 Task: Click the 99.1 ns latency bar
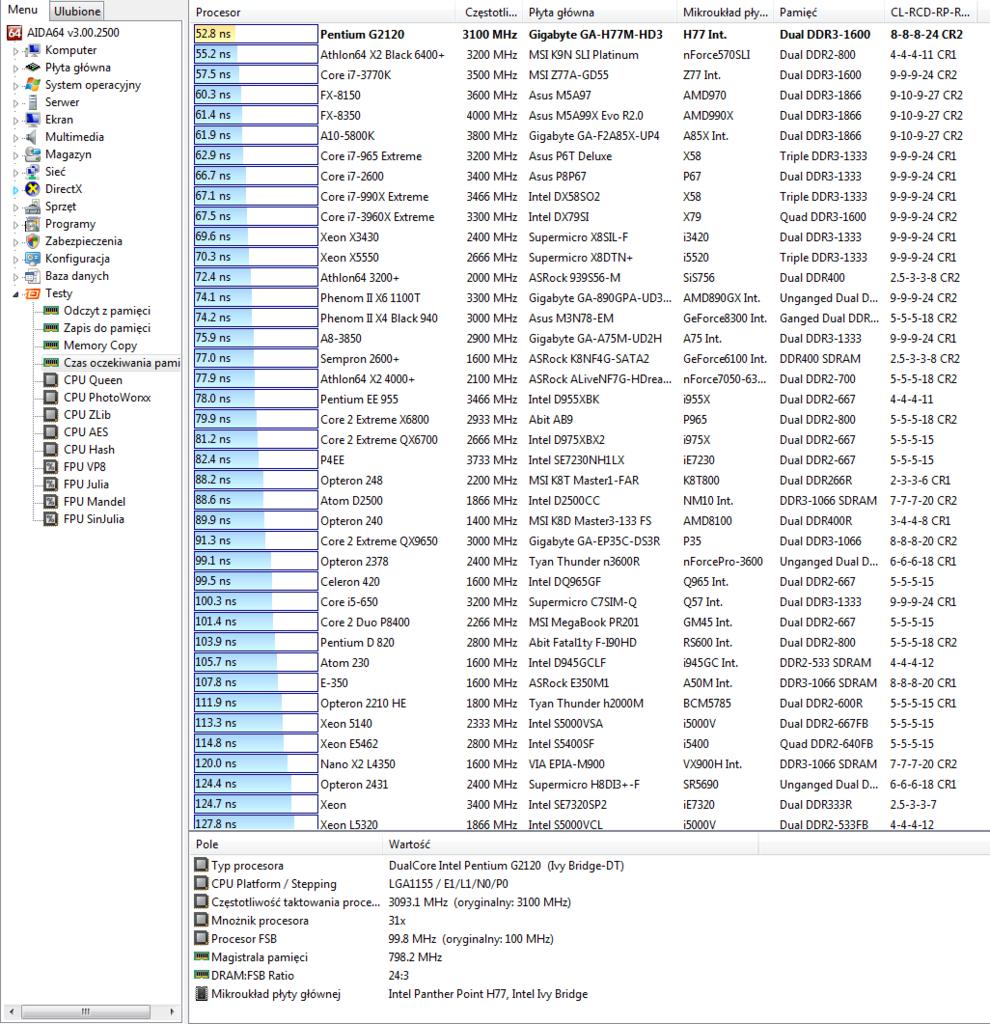coord(255,561)
